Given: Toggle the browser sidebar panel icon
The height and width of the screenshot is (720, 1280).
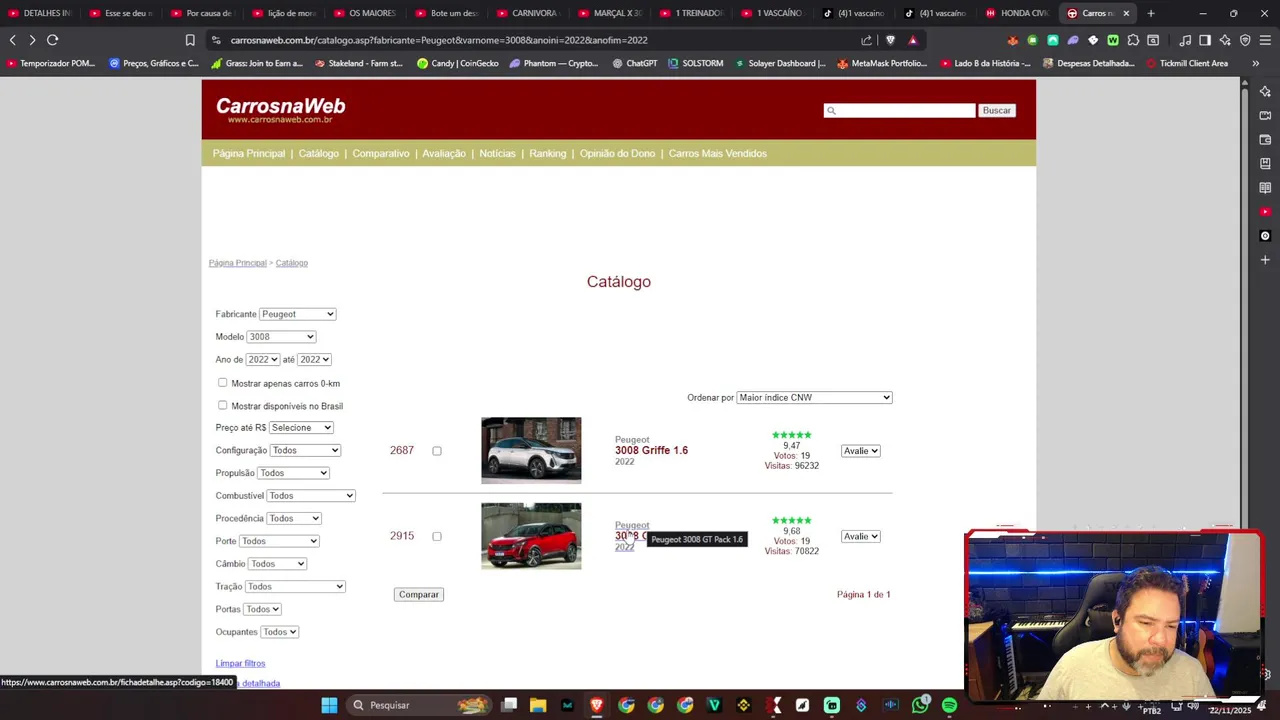Looking at the screenshot, I should [x=1205, y=40].
